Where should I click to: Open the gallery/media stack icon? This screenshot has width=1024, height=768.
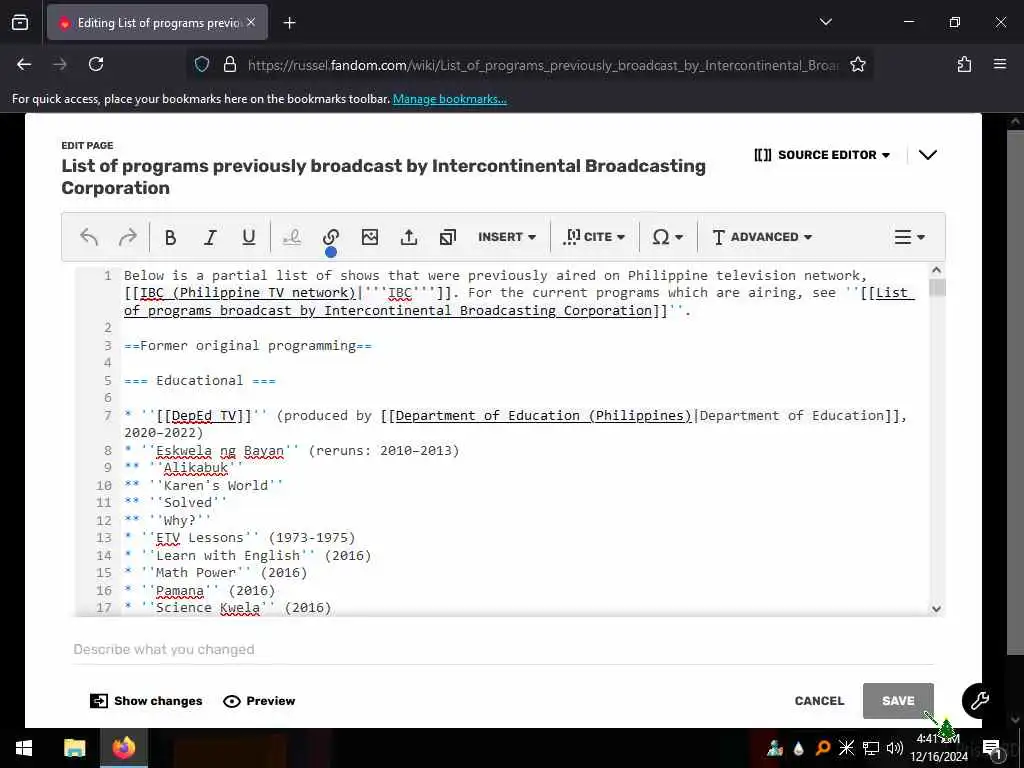coord(447,237)
